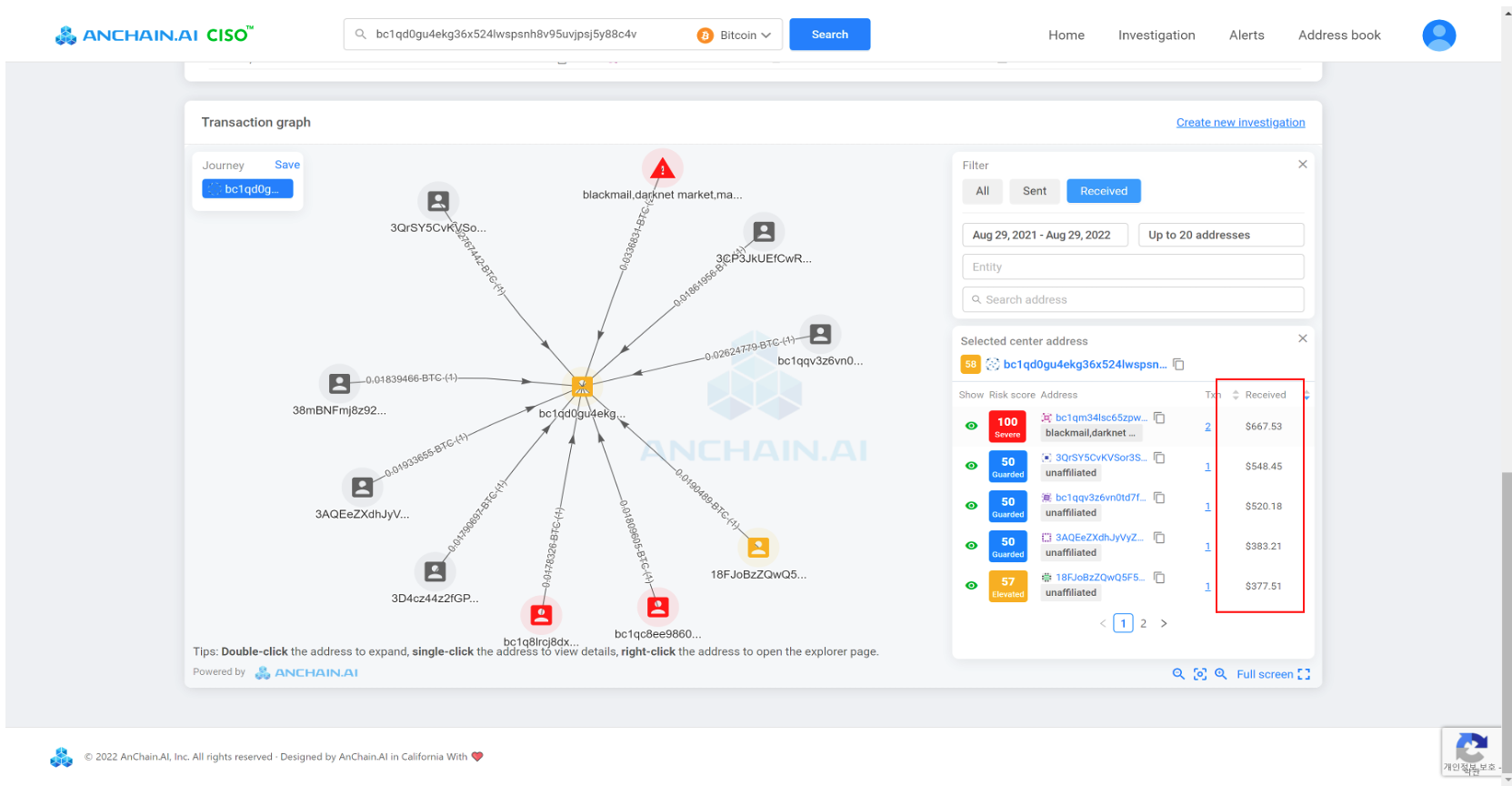Open the Investigation menu

(x=1157, y=35)
